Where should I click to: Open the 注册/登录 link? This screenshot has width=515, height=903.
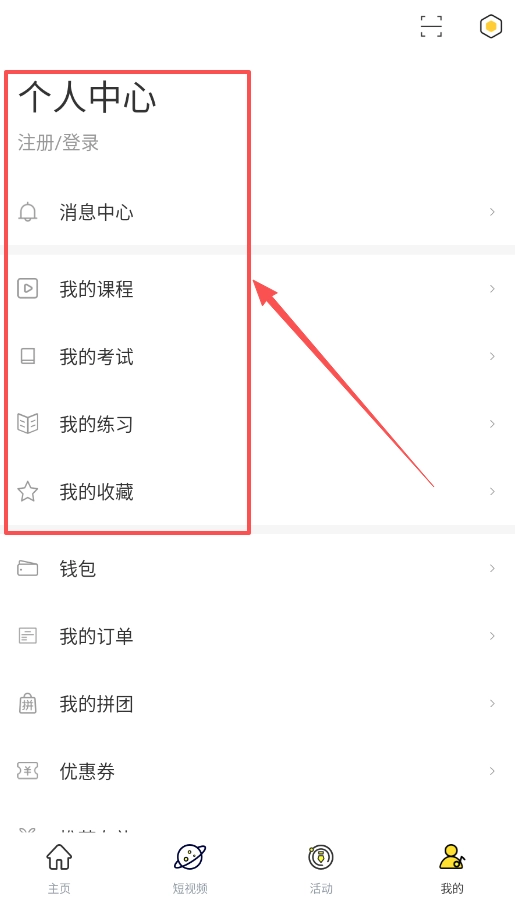click(58, 143)
